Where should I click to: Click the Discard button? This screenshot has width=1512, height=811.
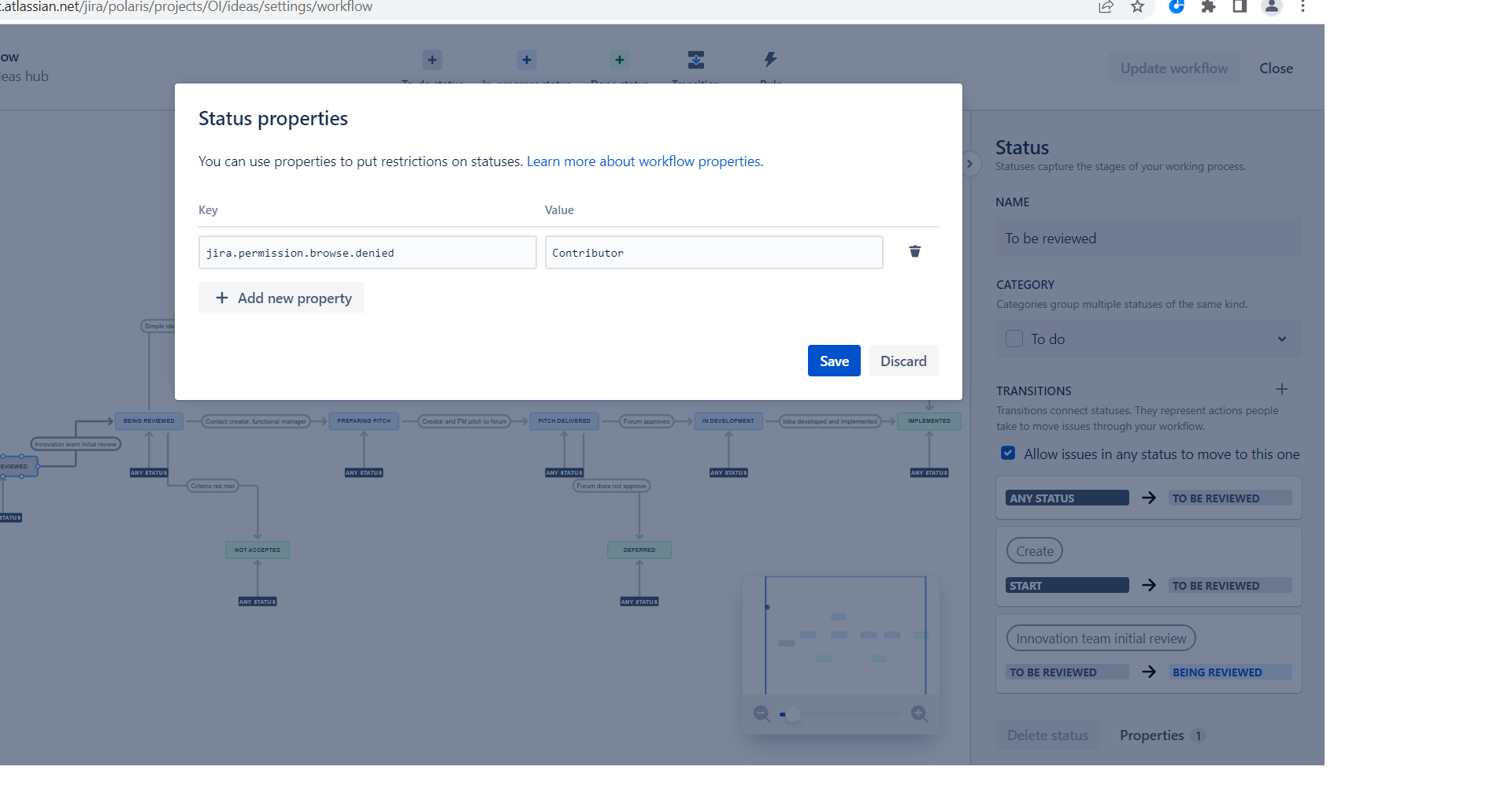(903, 361)
